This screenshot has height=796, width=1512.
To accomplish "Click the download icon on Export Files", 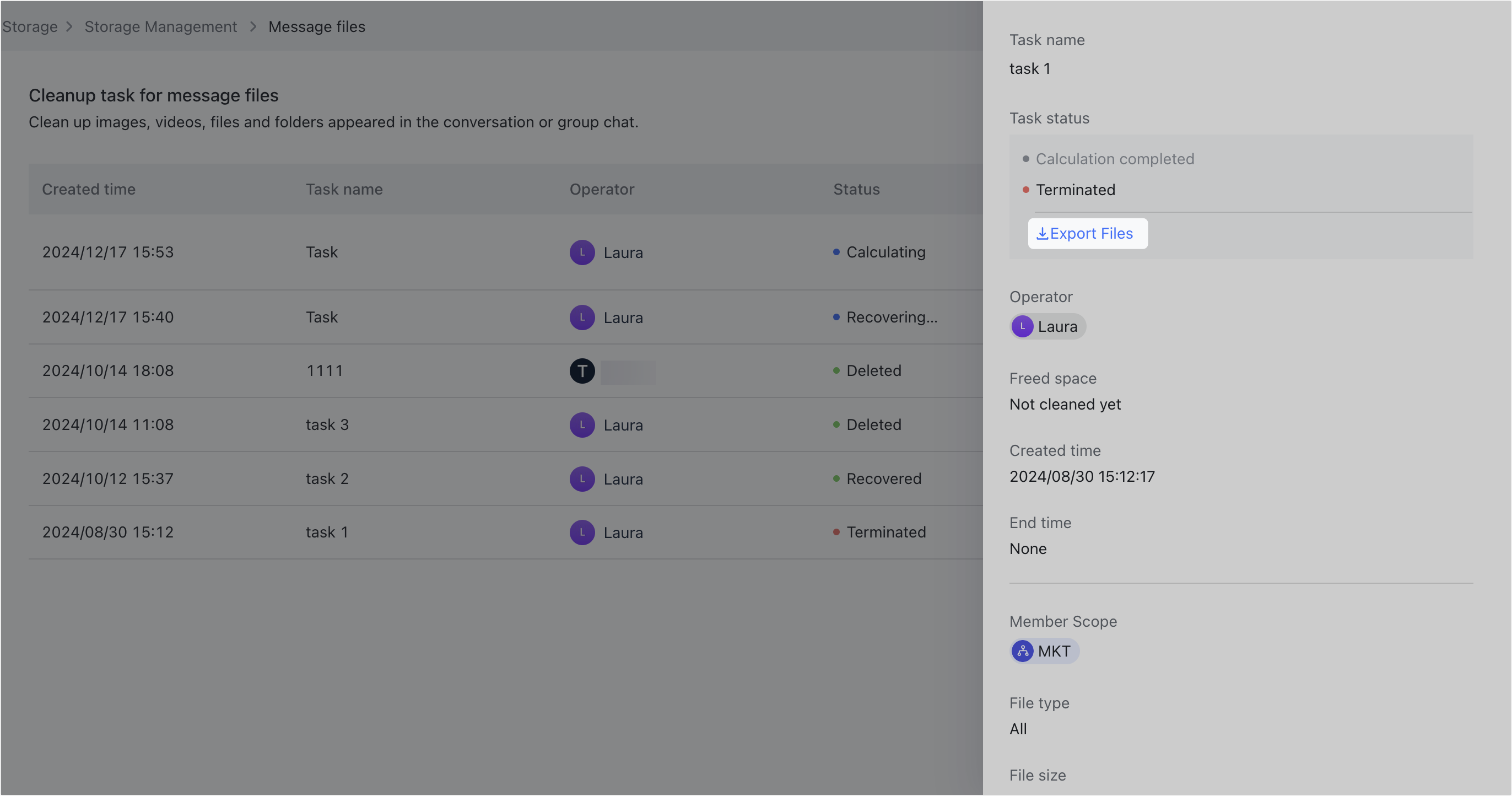I will pos(1042,234).
